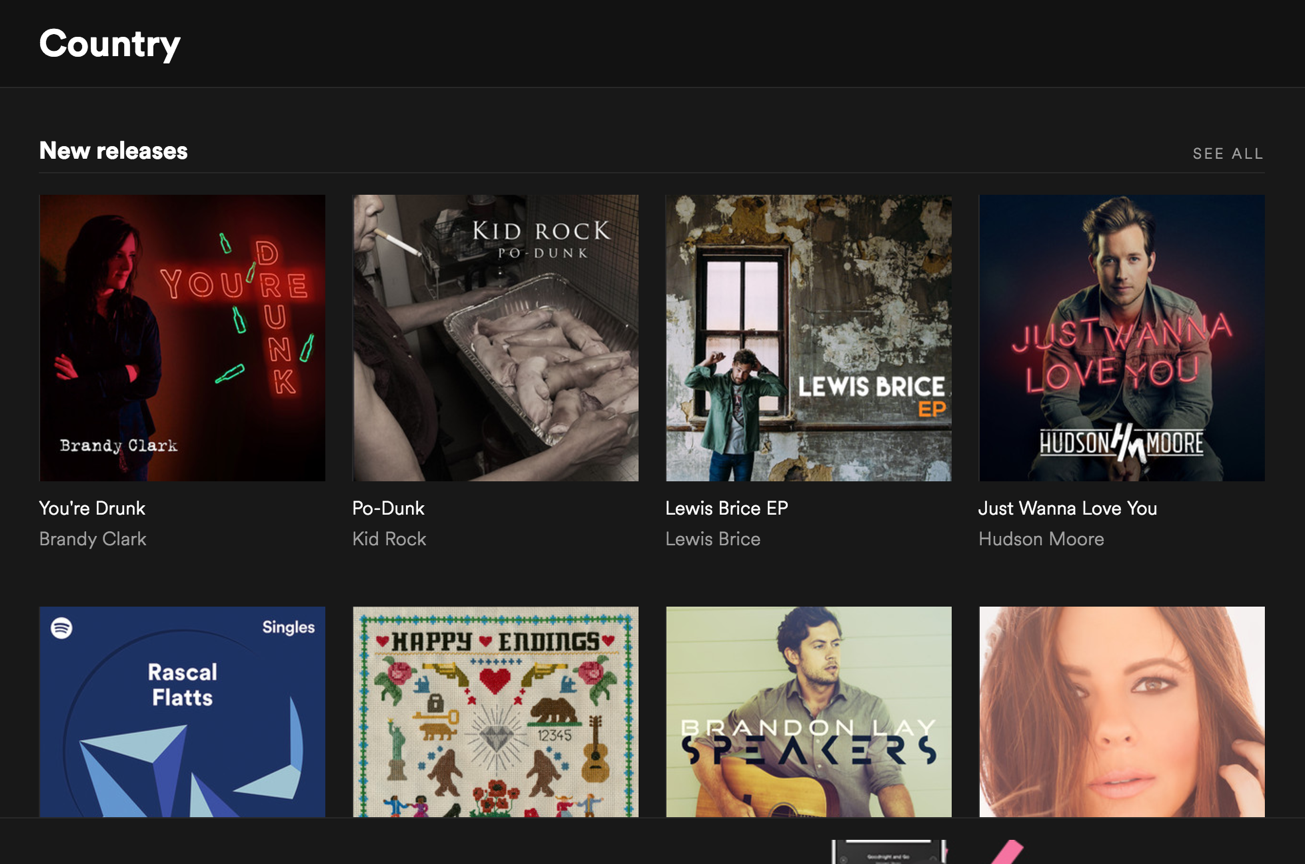Open the woman's face close-up album cover
Viewport: 1305px width, 864px height.
(x=1122, y=712)
